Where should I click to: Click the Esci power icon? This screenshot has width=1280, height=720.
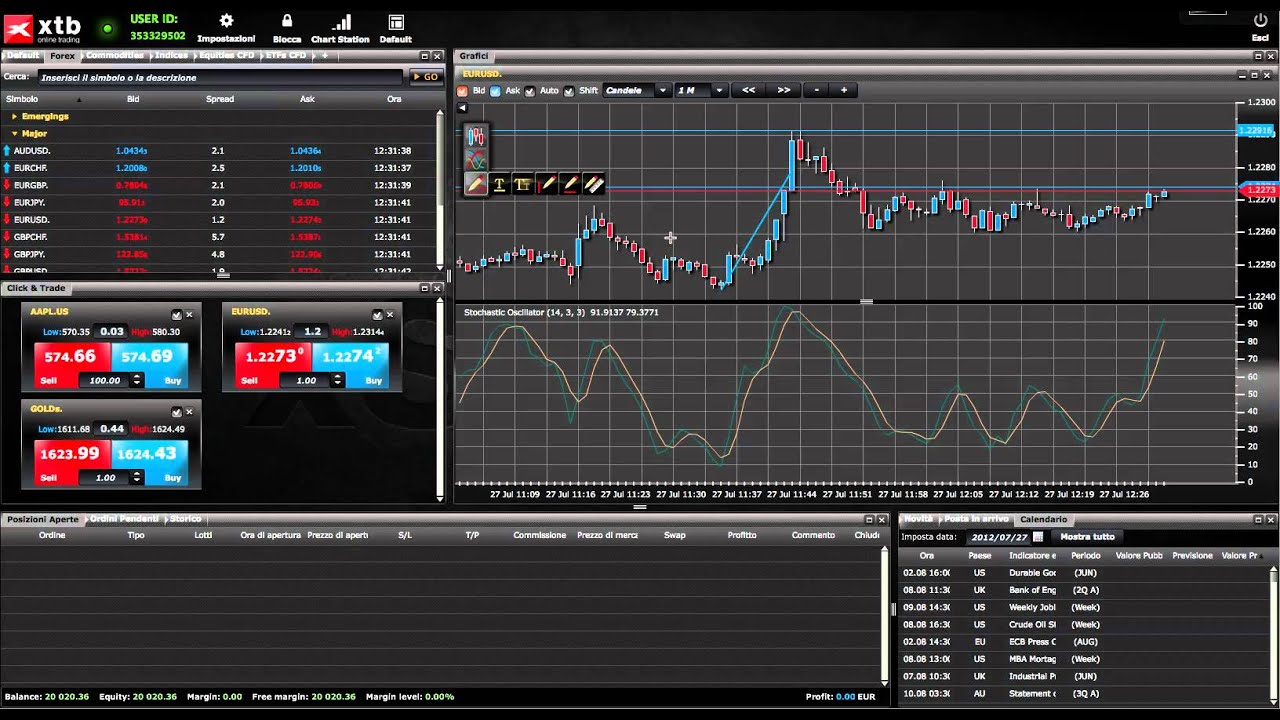1260,20
